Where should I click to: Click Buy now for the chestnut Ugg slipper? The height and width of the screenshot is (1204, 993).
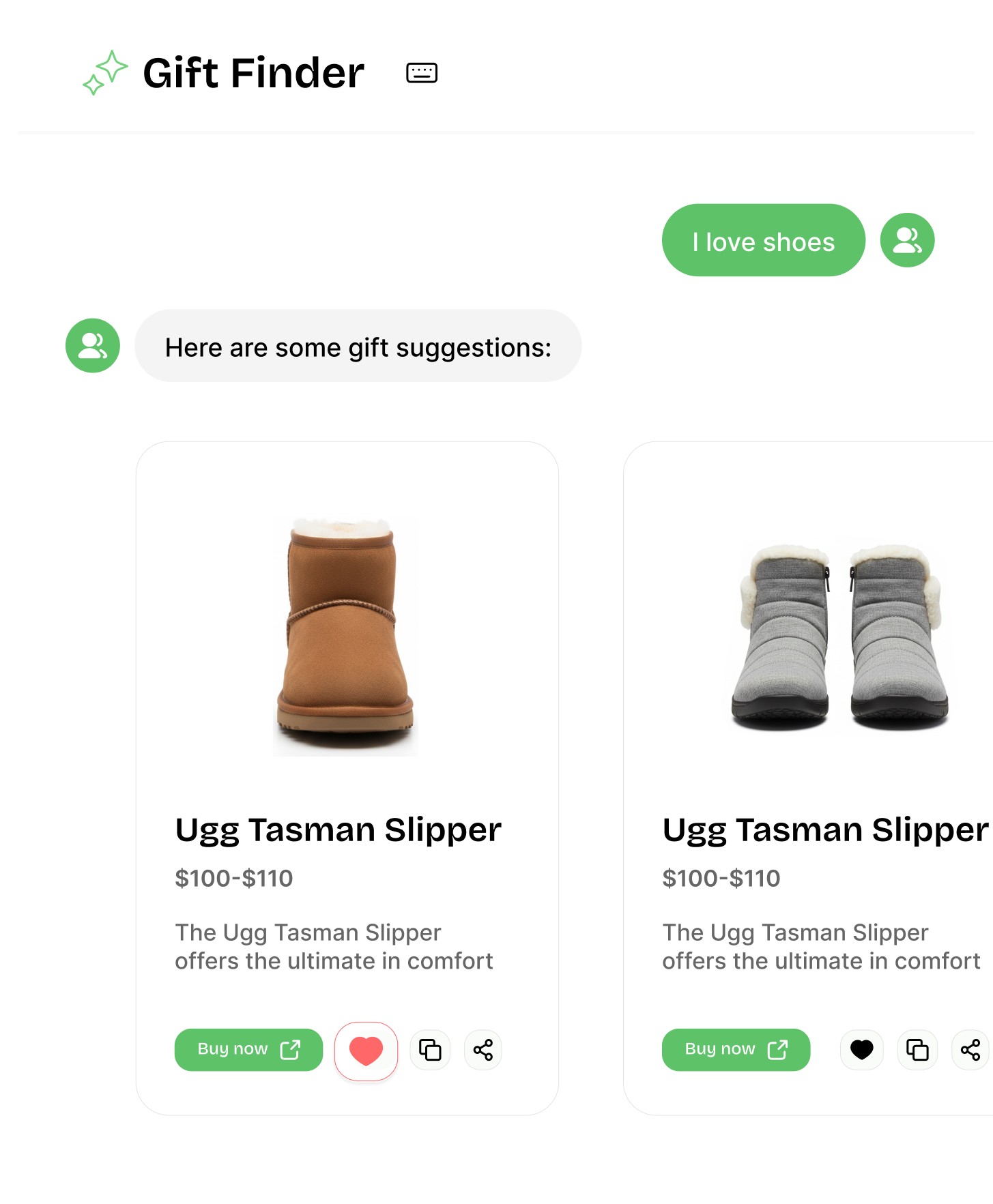click(248, 1050)
